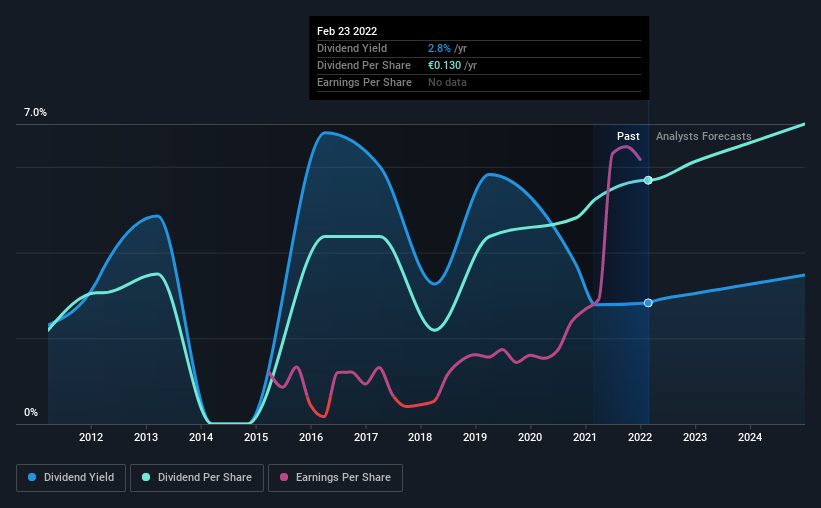Click the Feb 23 2022 tooltip header

coord(347,31)
